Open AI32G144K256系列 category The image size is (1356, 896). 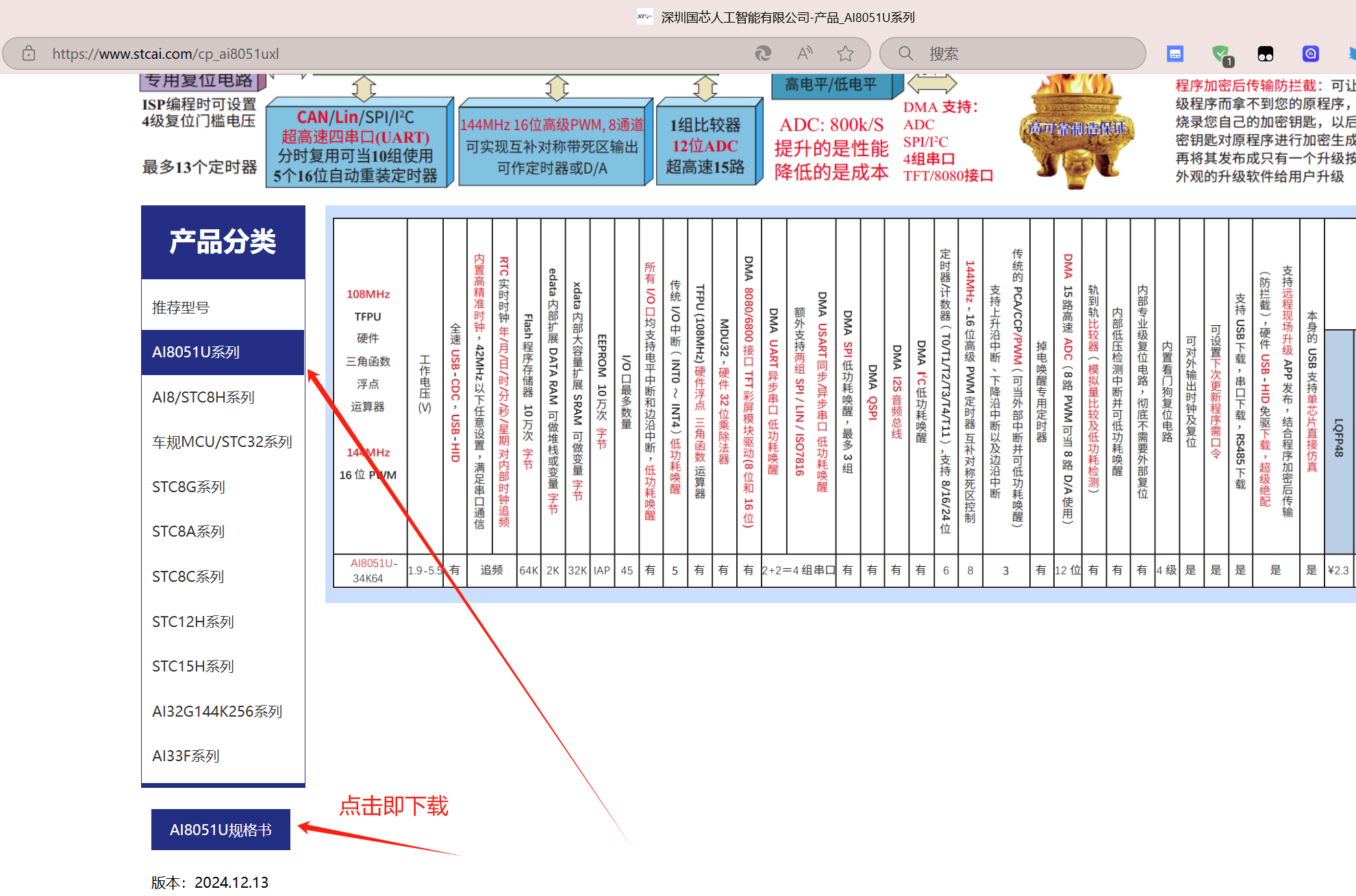tap(223, 711)
